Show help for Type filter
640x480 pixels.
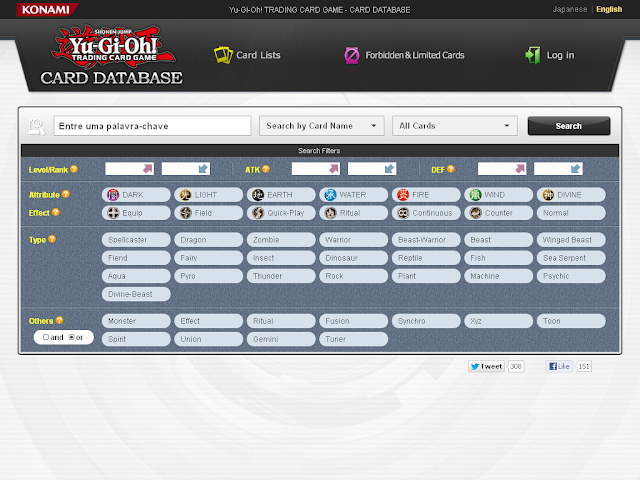click(52, 239)
